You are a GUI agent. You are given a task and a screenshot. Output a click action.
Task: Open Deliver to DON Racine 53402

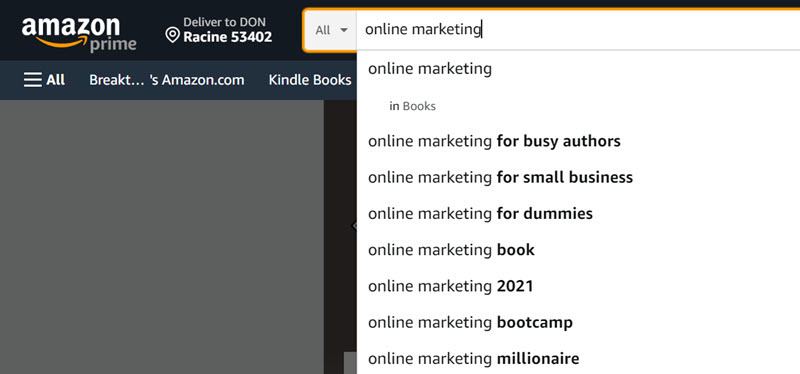pos(219,30)
